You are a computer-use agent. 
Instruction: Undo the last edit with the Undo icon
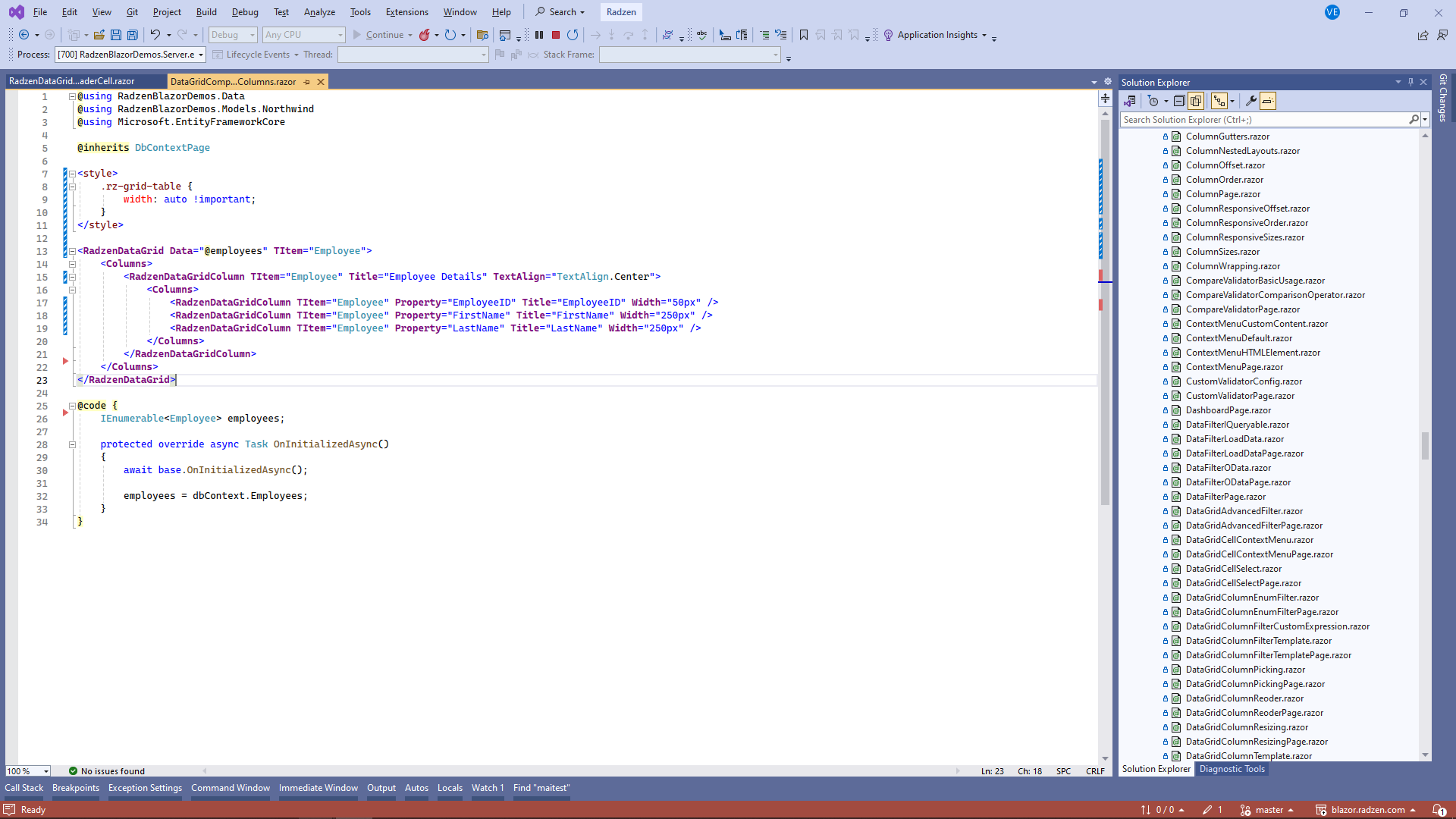pyautogui.click(x=155, y=35)
